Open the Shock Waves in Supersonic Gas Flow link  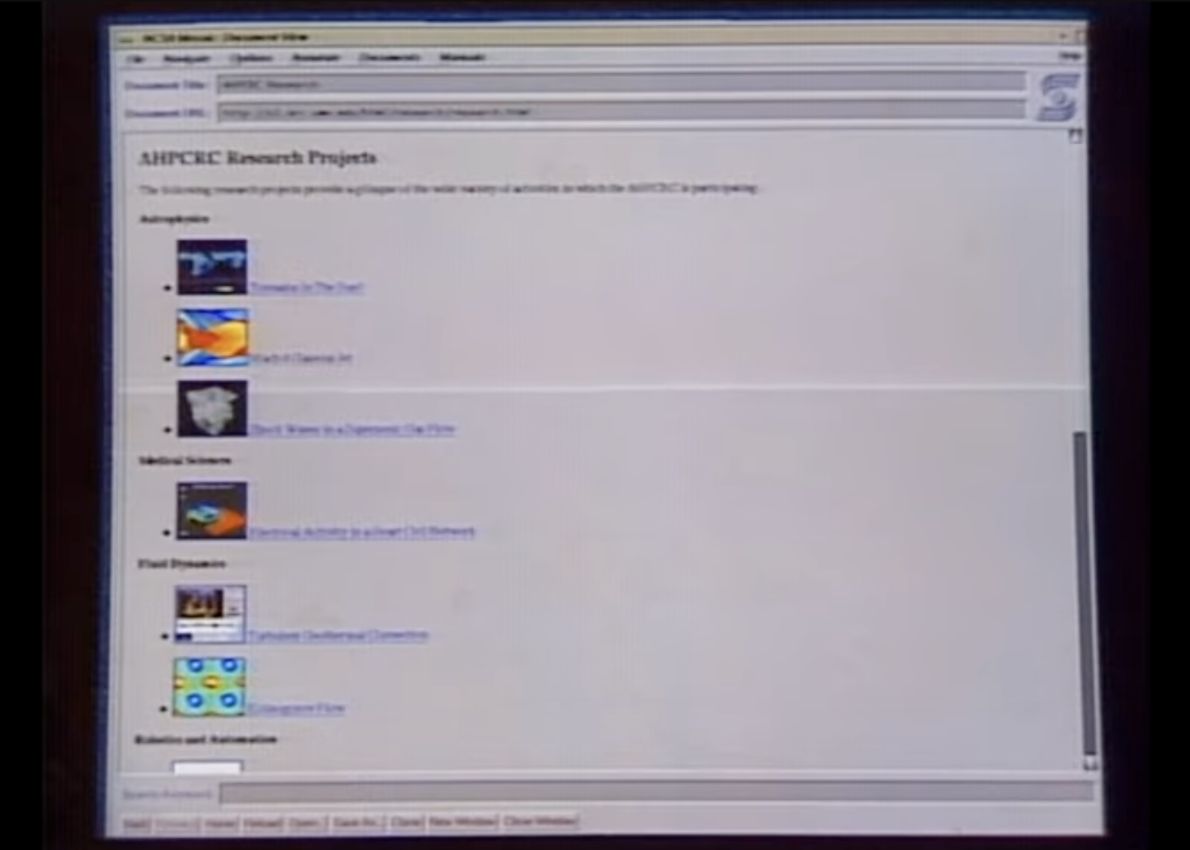tap(352, 429)
